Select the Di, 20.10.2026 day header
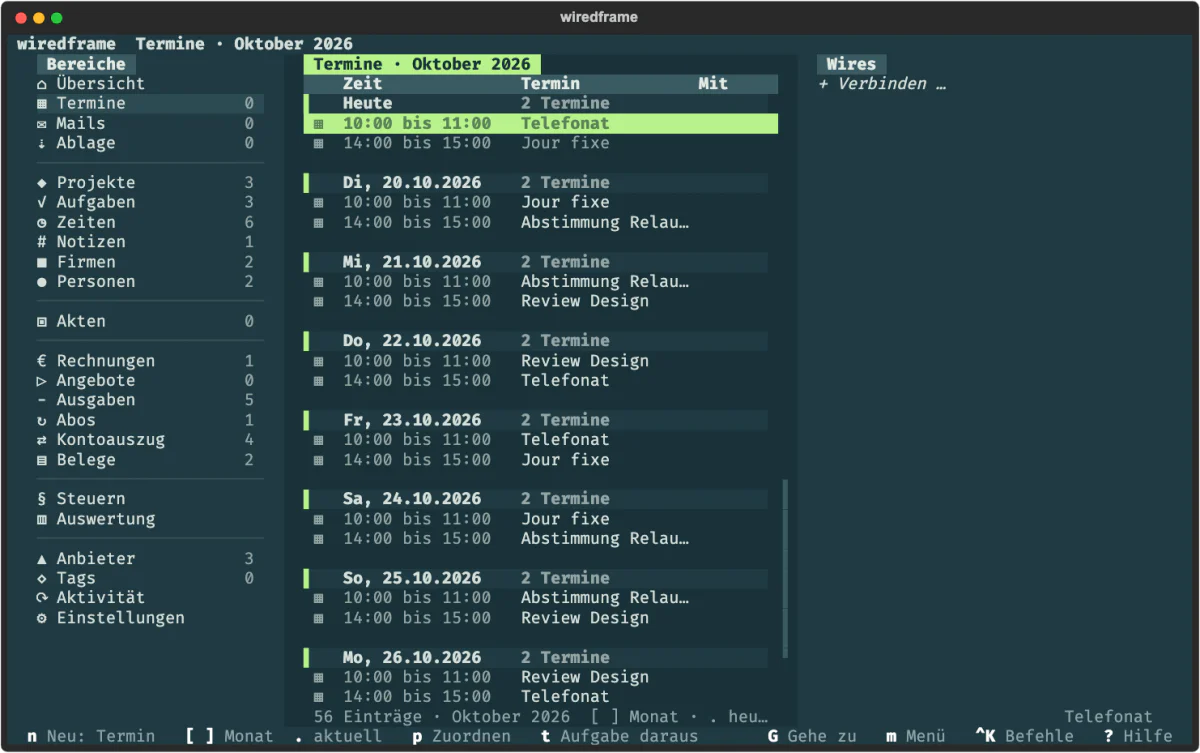 (x=536, y=183)
